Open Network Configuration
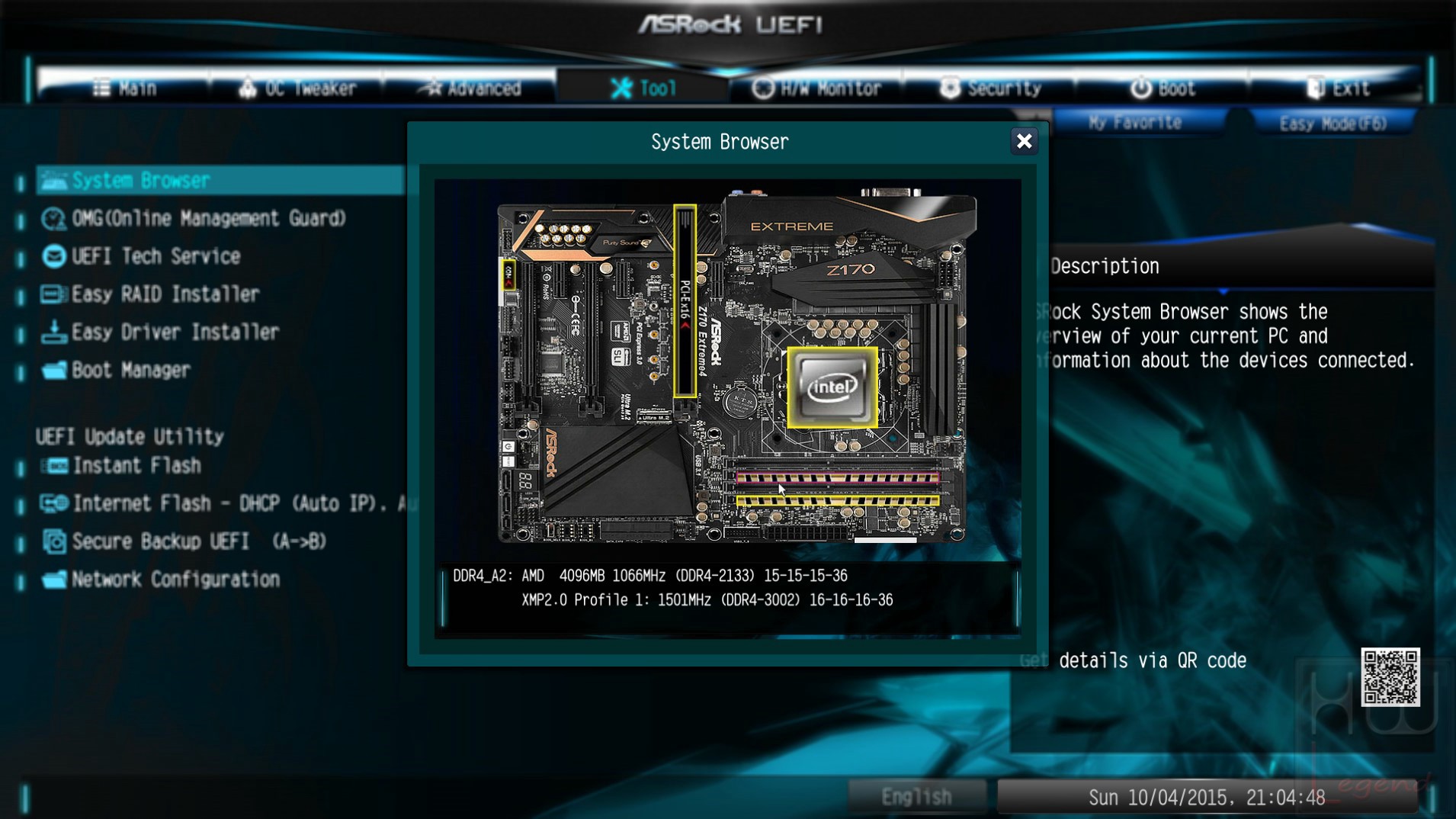This screenshot has height=819, width=1456. 176,580
